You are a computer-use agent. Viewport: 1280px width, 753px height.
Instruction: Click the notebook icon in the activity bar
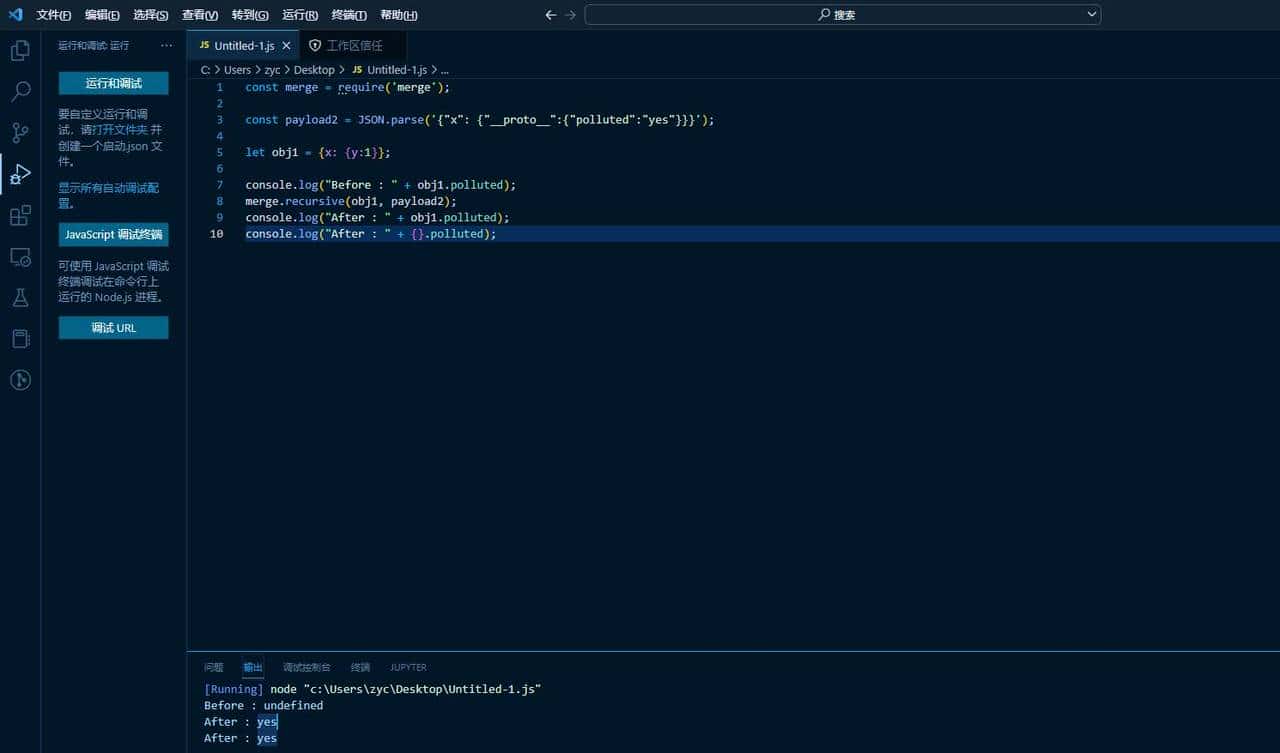20,338
